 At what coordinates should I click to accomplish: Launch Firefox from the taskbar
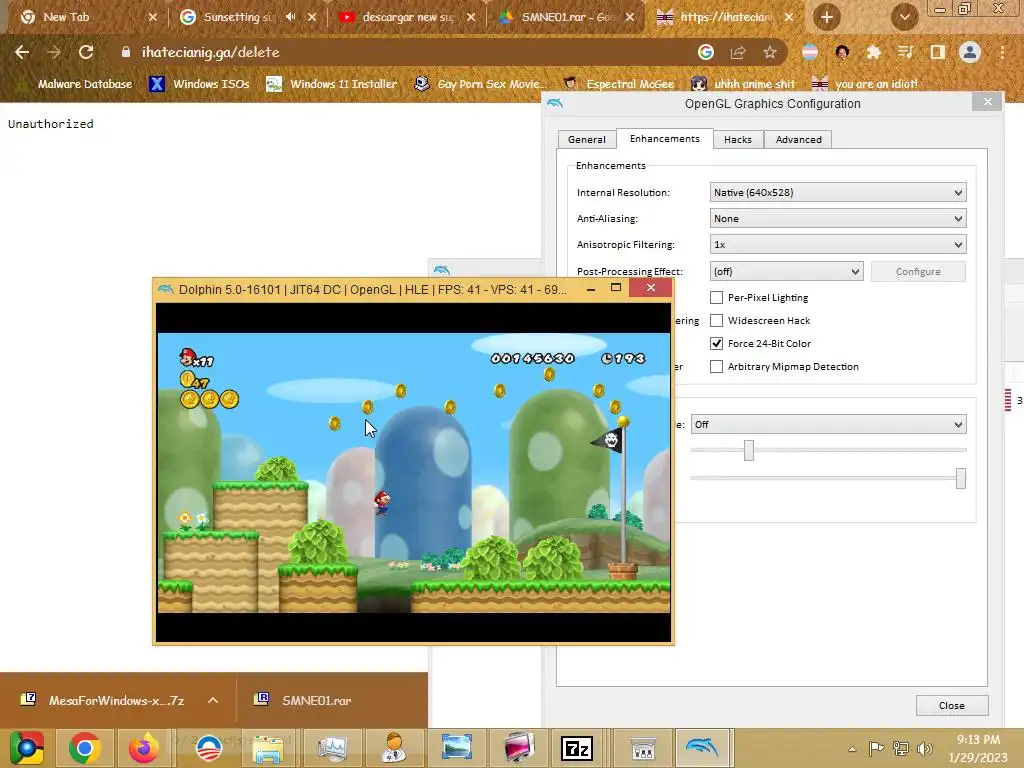144,748
